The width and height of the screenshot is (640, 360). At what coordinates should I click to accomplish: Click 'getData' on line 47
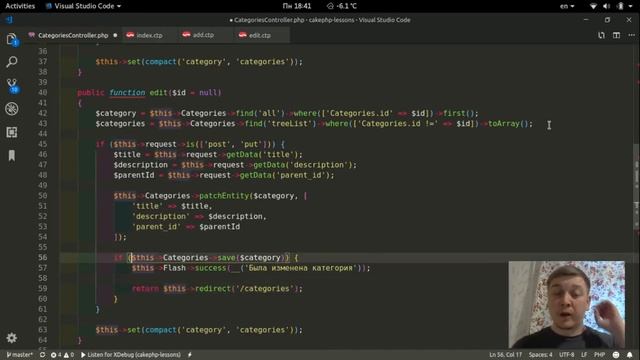pyautogui.click(x=269, y=165)
